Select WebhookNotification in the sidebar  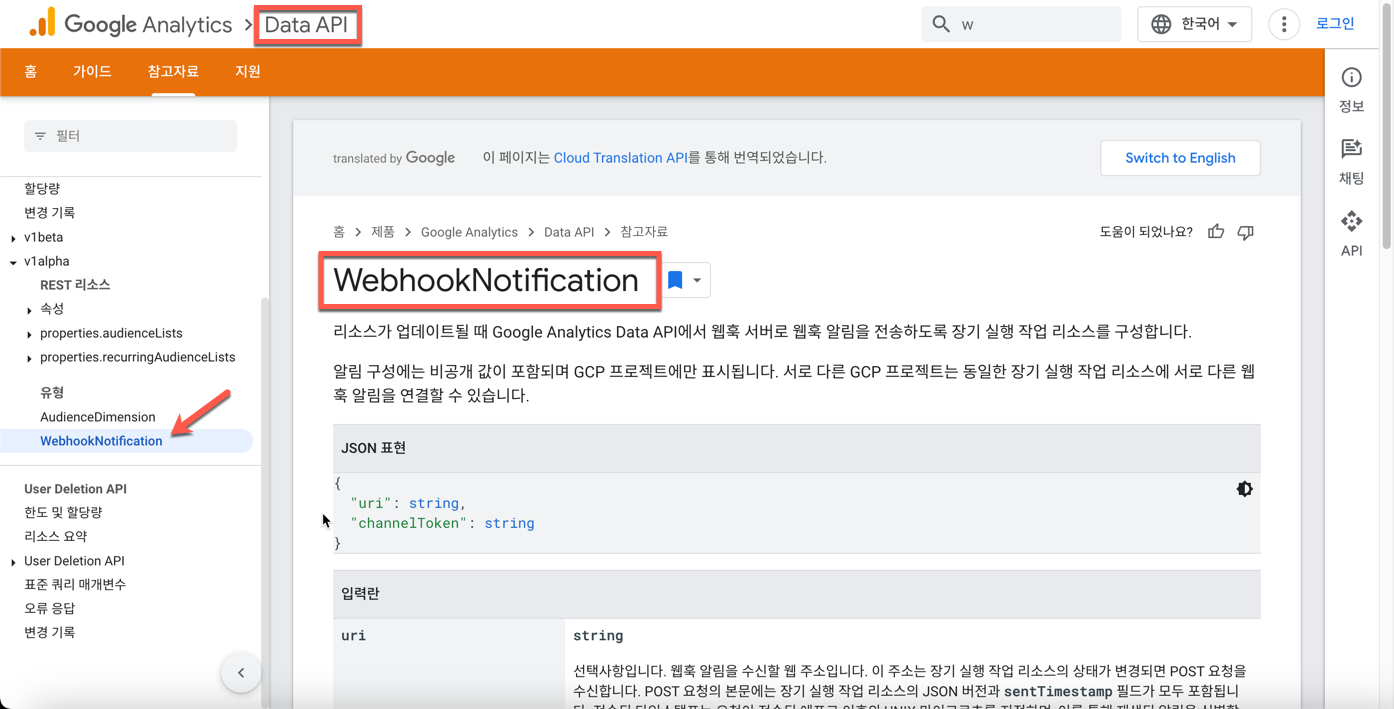point(101,441)
